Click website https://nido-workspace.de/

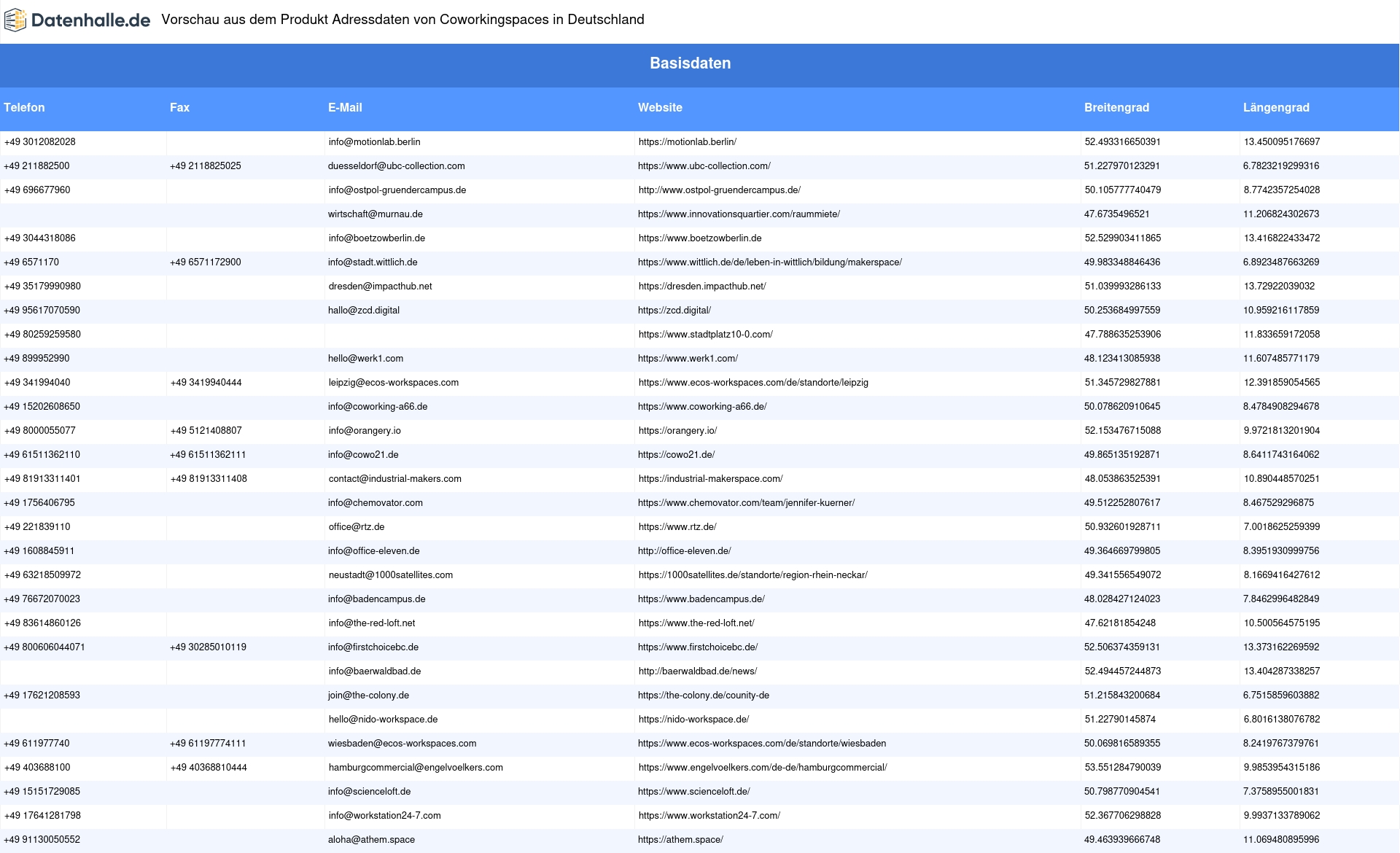[x=694, y=720]
